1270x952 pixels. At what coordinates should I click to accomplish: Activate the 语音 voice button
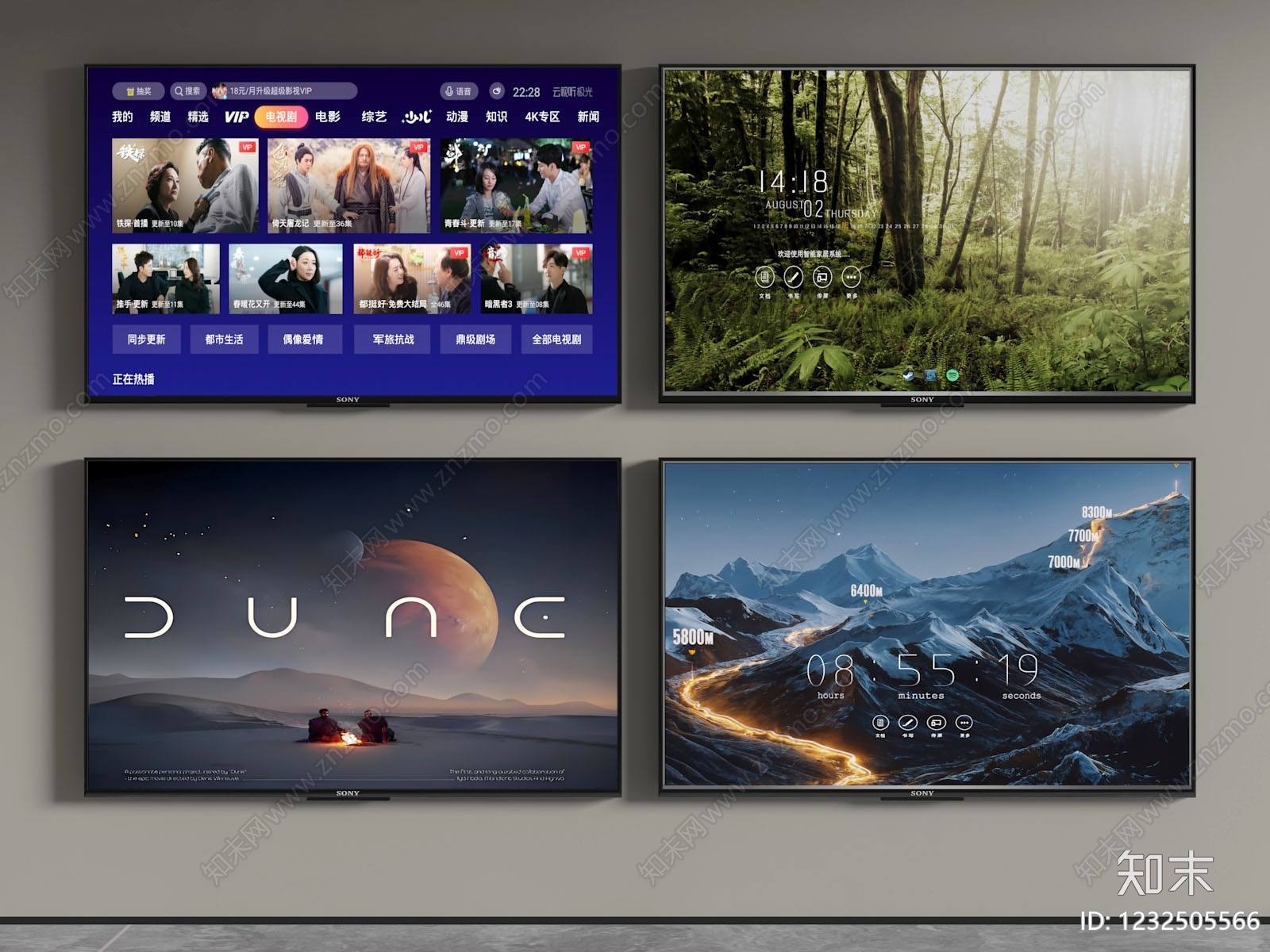tap(458, 91)
